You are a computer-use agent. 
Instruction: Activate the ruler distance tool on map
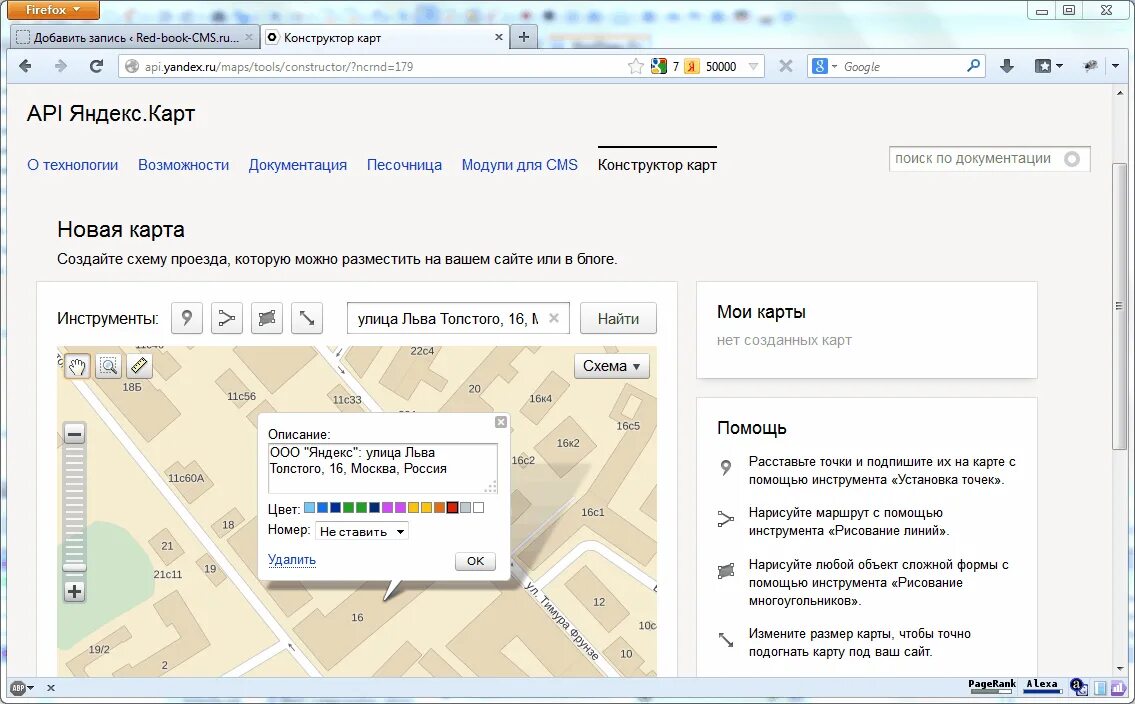coord(139,366)
